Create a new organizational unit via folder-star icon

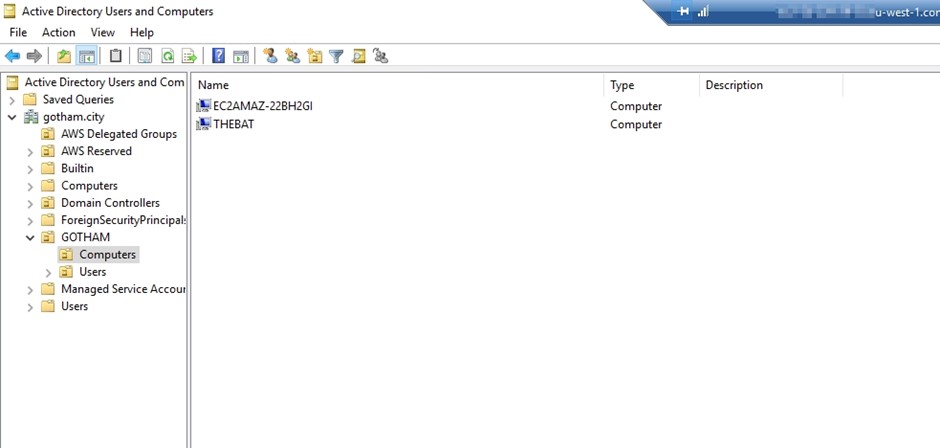315,56
